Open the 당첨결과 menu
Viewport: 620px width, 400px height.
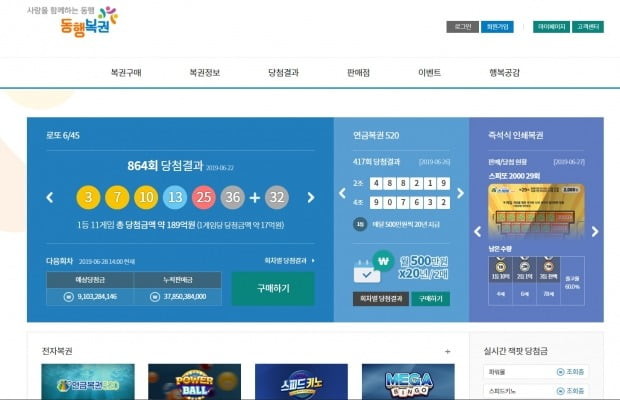(x=283, y=73)
